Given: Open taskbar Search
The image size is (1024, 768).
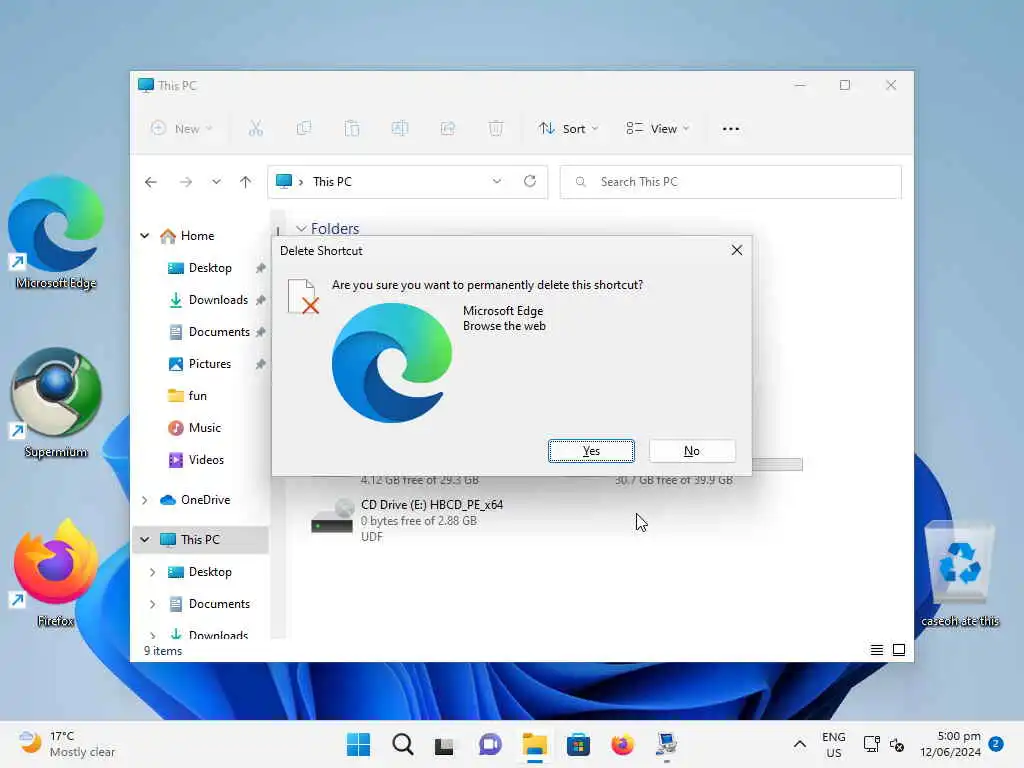Looking at the screenshot, I should [x=403, y=744].
